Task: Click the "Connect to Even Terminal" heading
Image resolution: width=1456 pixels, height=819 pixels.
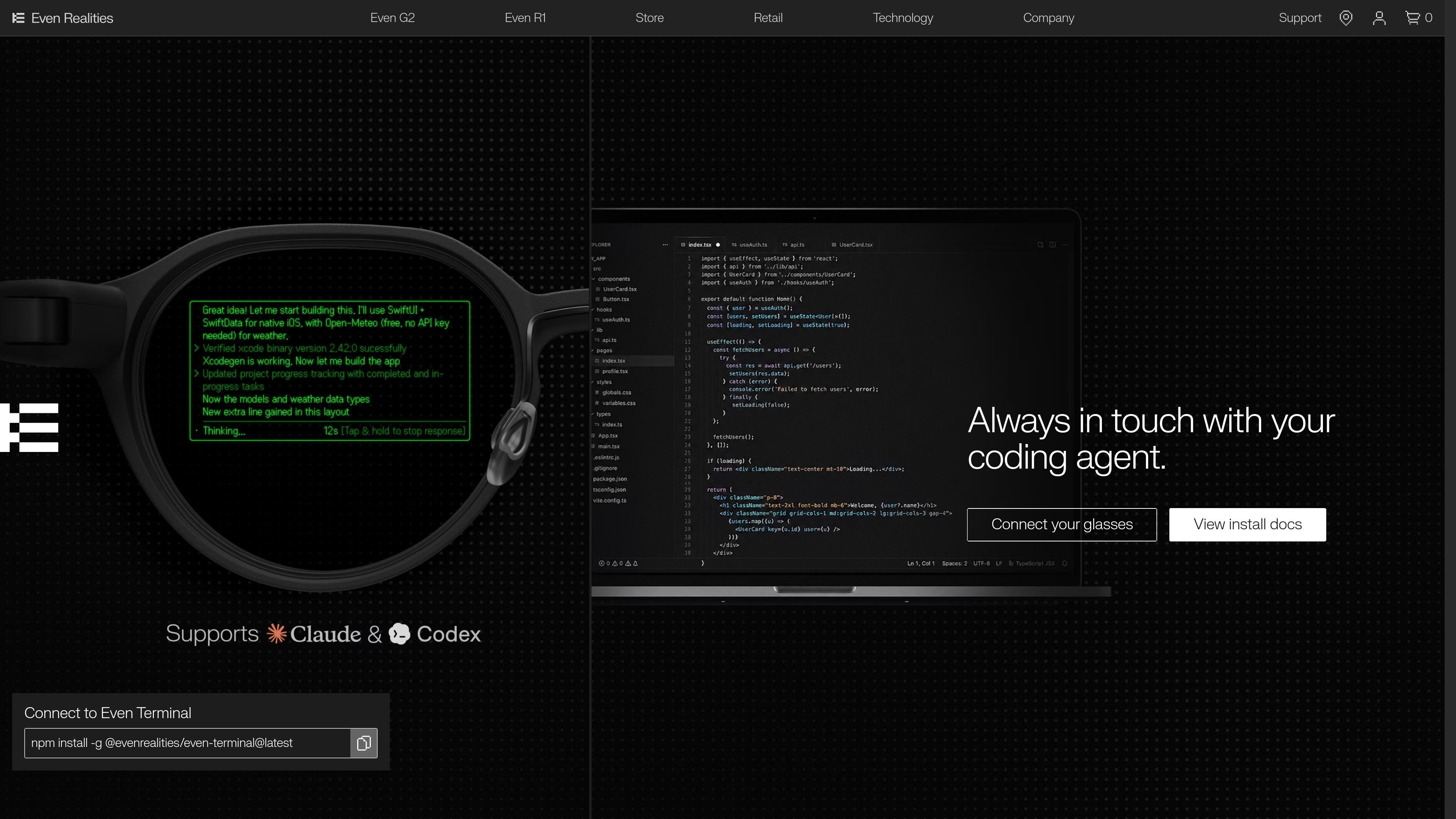Action: [x=107, y=713]
